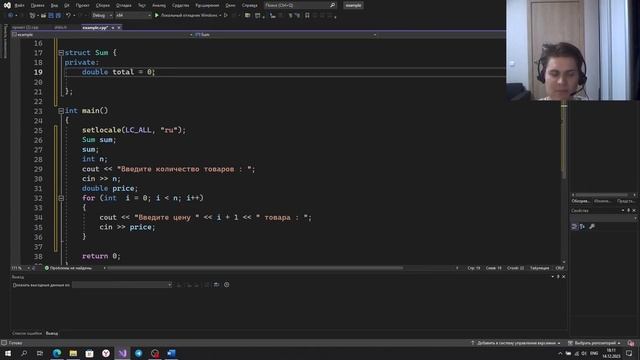
Task: Click the wrench icon in Properties panel
Action: 592,227
